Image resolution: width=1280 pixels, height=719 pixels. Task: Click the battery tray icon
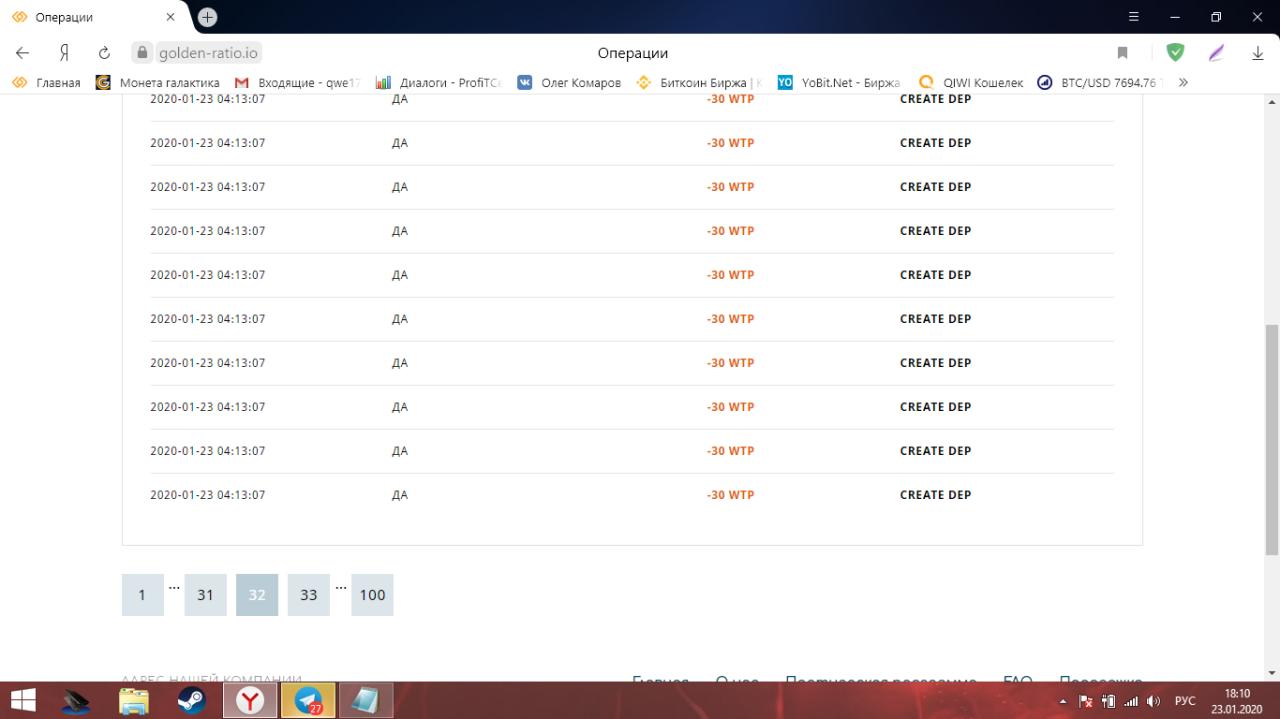tap(1109, 702)
